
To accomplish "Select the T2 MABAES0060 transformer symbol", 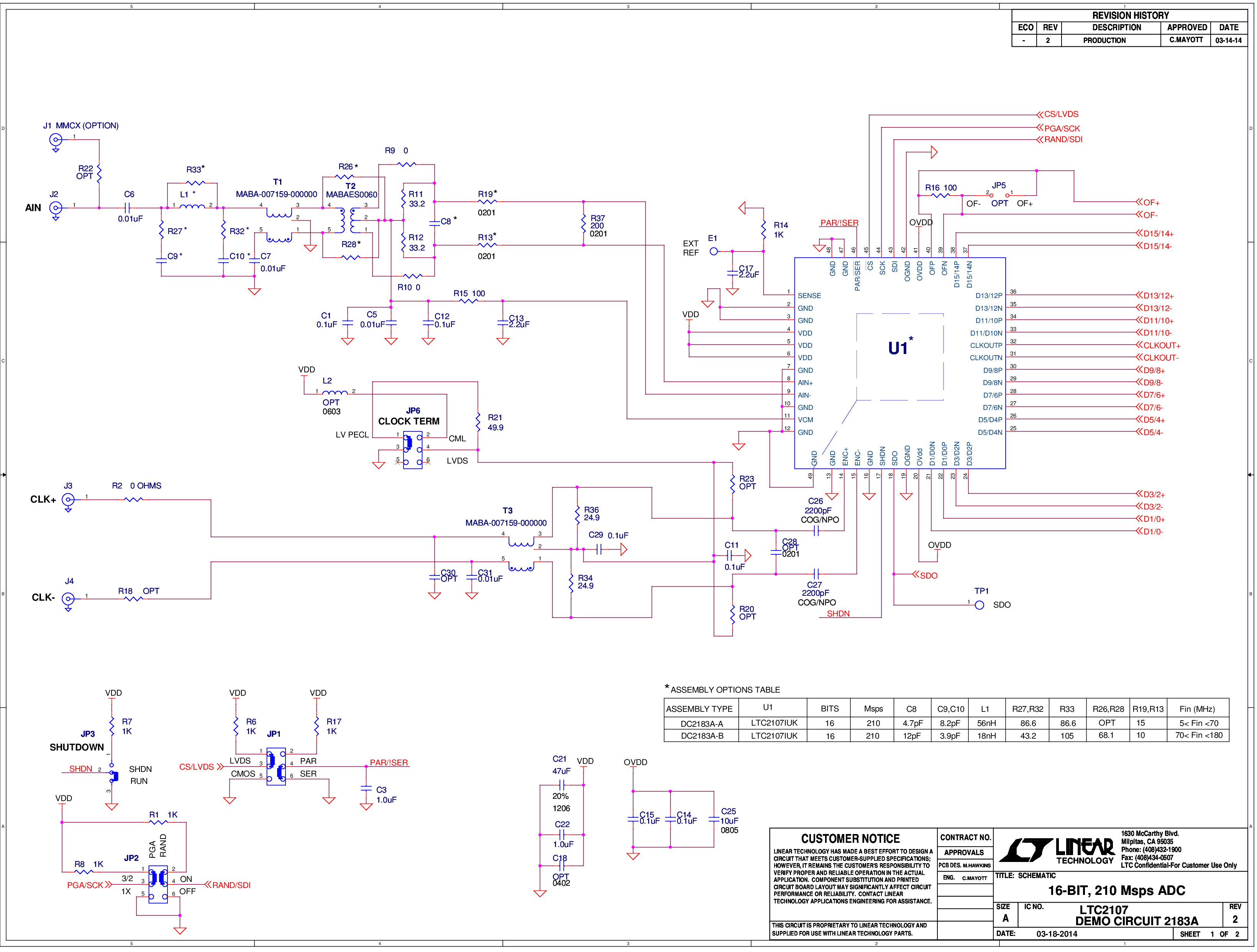I will tap(348, 220).
